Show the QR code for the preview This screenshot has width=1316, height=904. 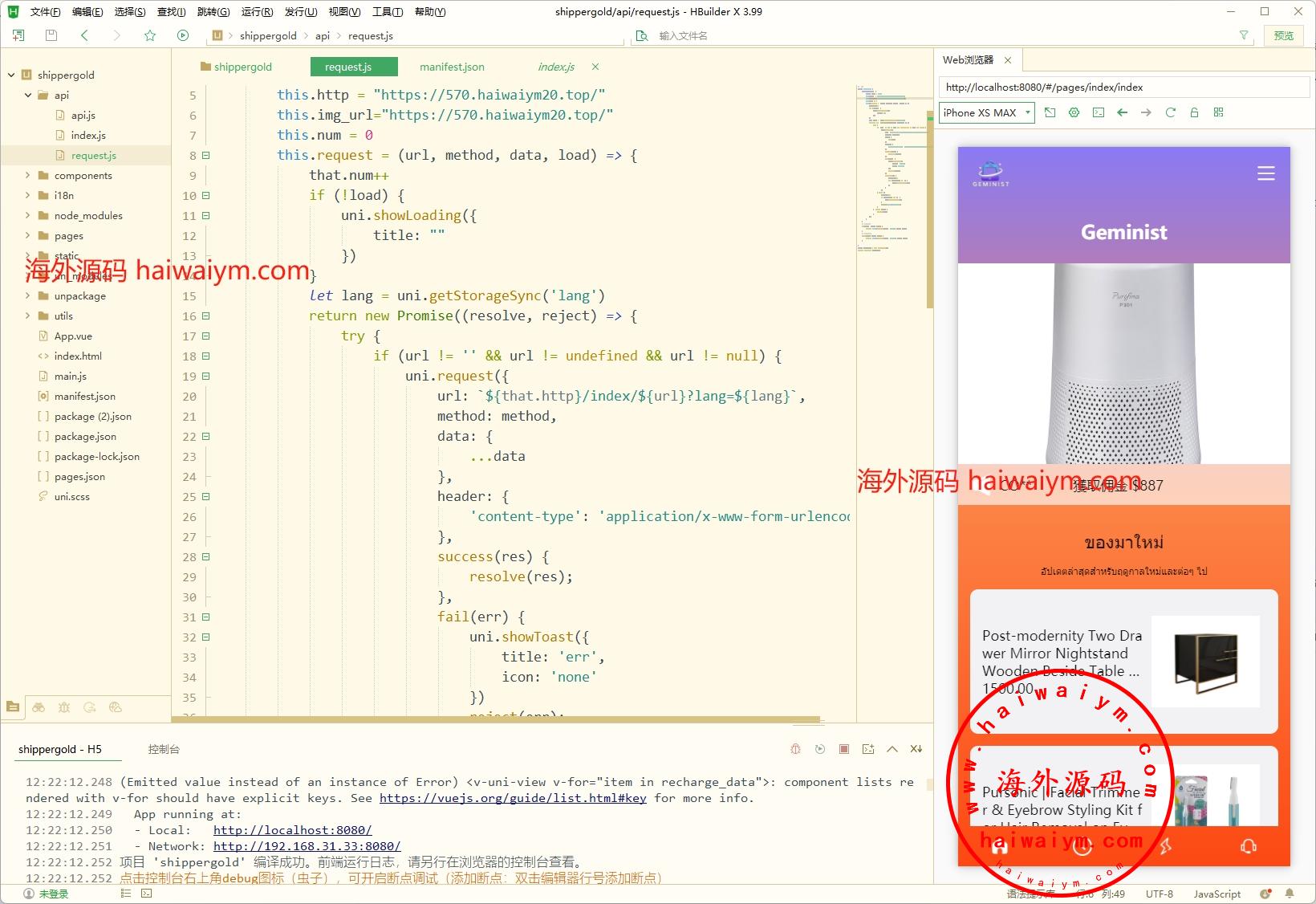[1218, 112]
